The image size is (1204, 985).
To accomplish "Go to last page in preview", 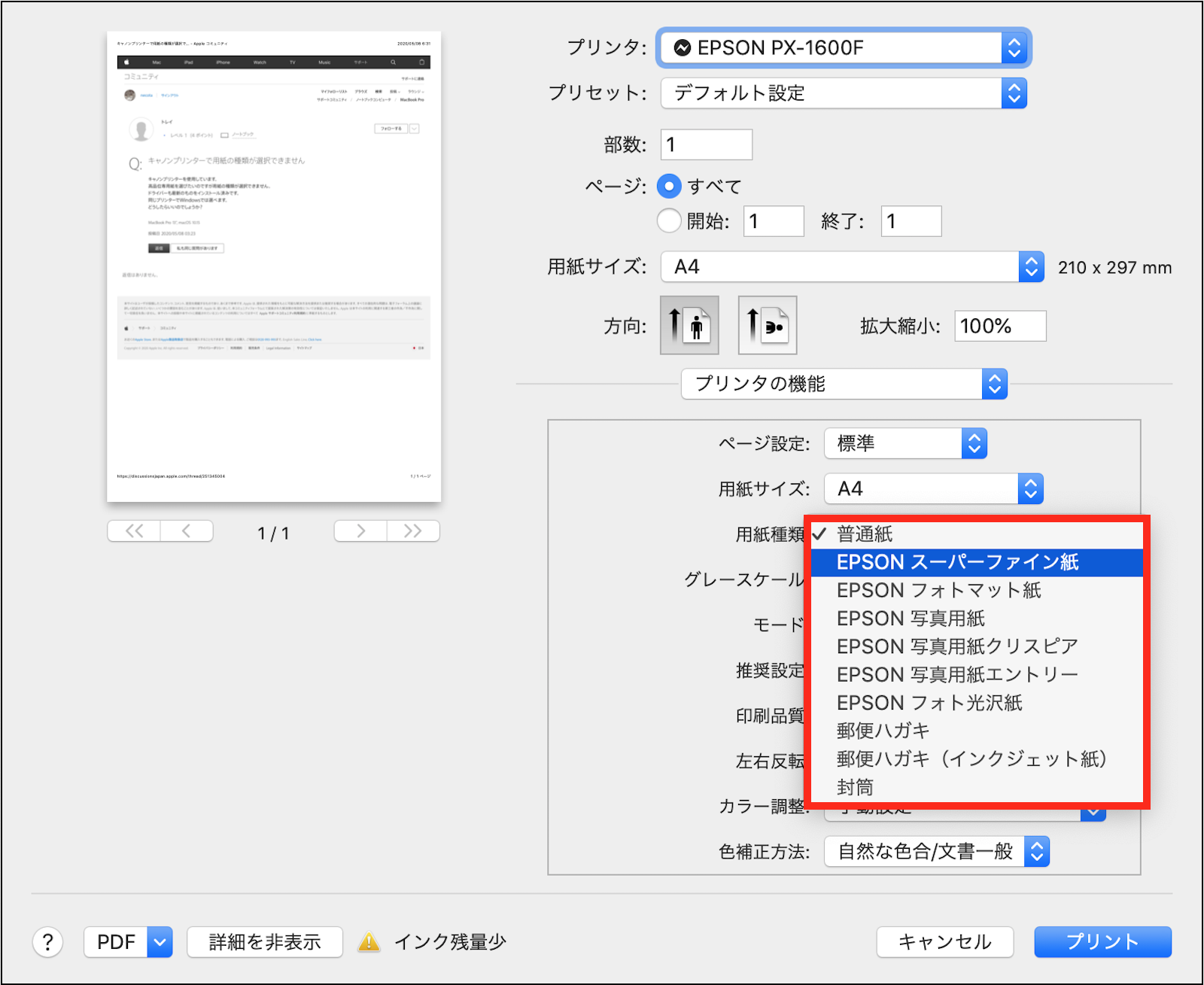I will pos(413,531).
